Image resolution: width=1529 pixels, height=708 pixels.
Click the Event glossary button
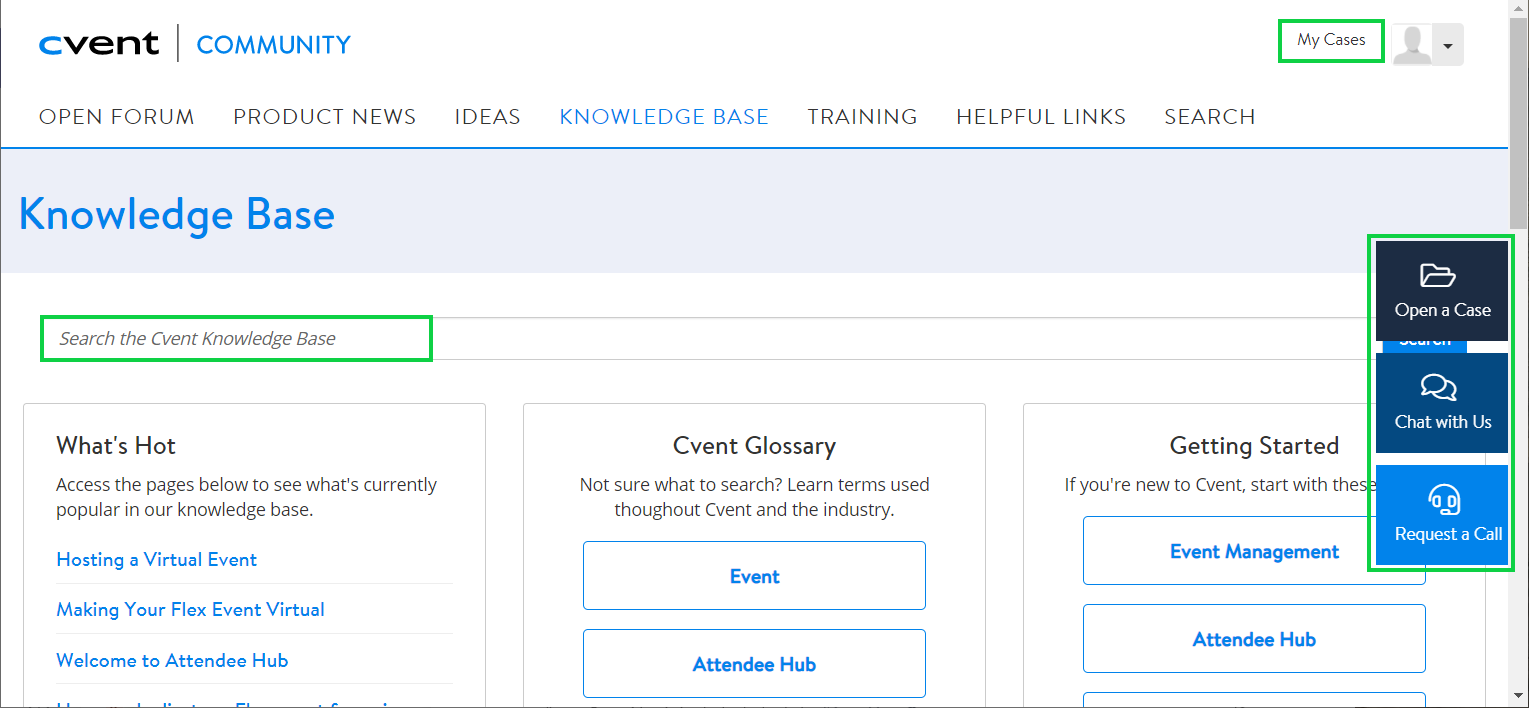(x=754, y=576)
